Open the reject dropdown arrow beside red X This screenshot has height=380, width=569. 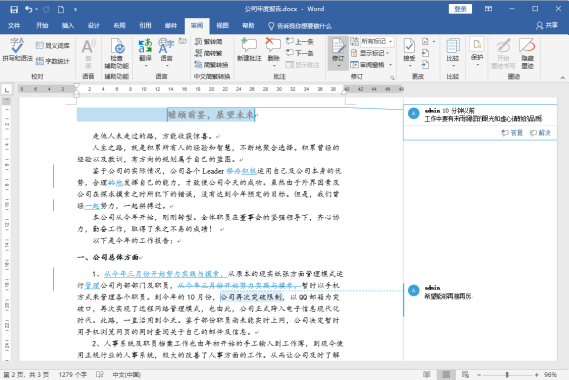pyautogui.click(x=433, y=42)
